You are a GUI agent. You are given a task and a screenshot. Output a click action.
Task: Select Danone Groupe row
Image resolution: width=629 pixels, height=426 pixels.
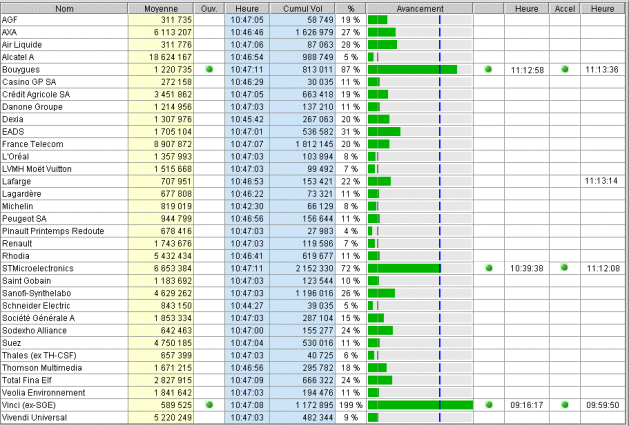(x=32, y=107)
